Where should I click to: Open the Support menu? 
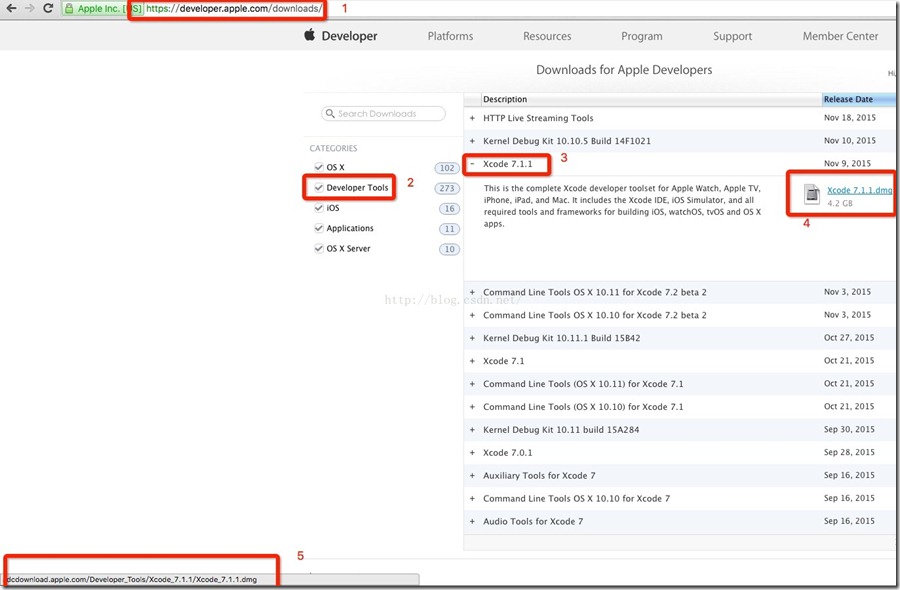(x=732, y=36)
